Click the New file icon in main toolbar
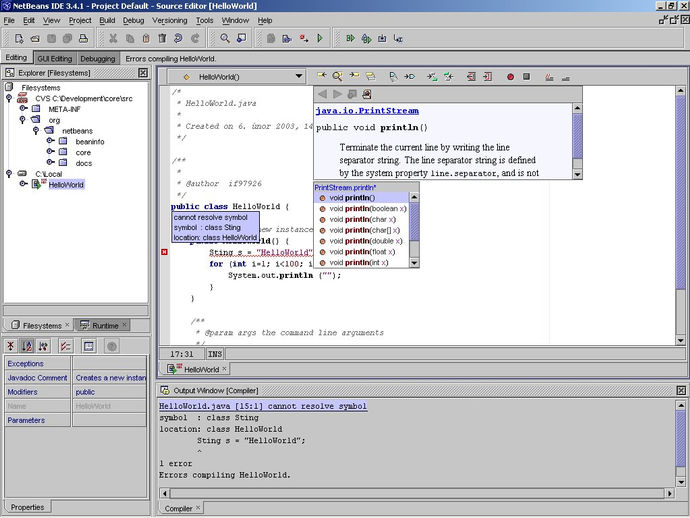This screenshot has width=690, height=518. pyautogui.click(x=19, y=39)
